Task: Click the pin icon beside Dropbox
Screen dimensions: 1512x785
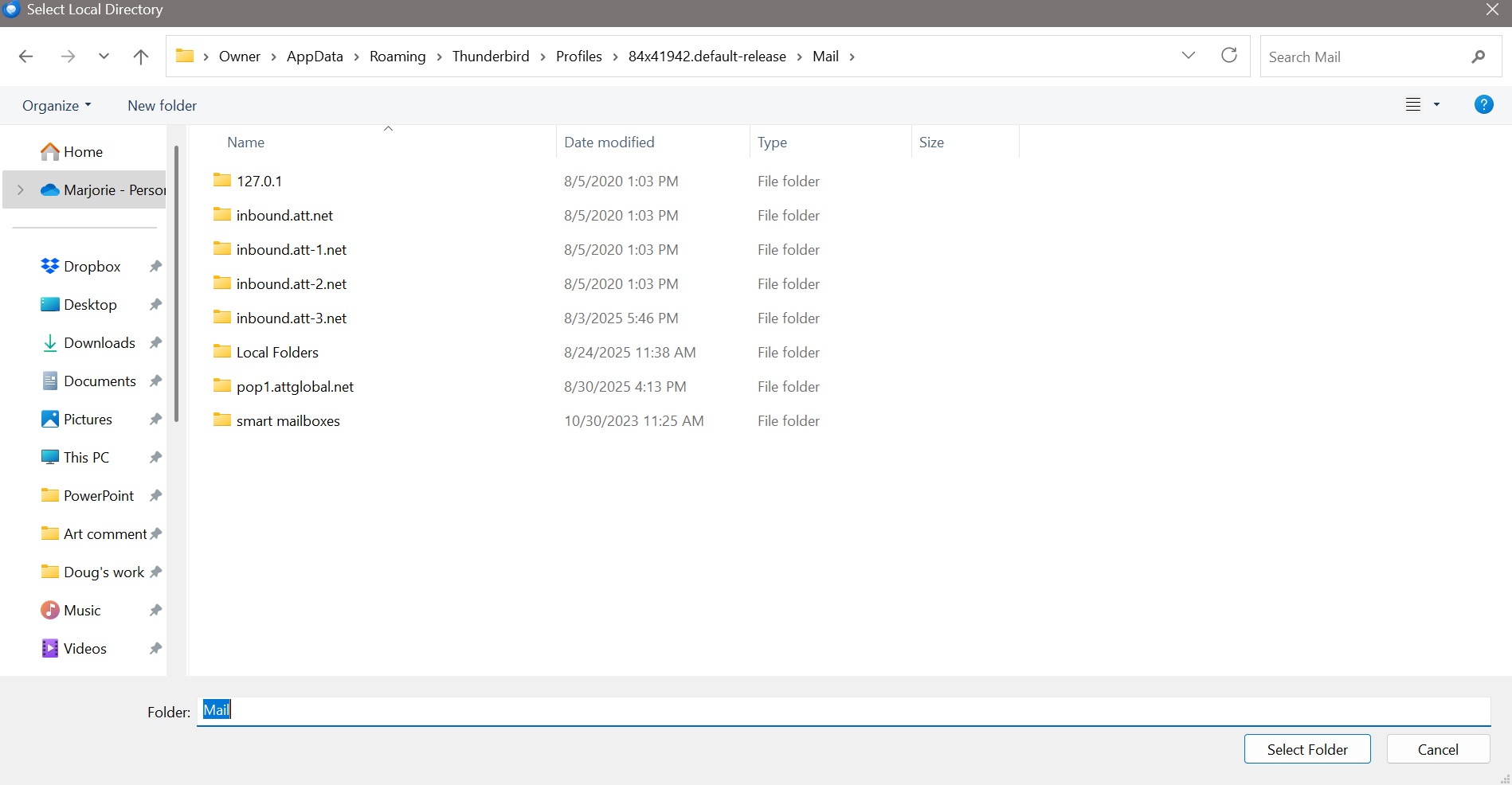Action: 155,266
